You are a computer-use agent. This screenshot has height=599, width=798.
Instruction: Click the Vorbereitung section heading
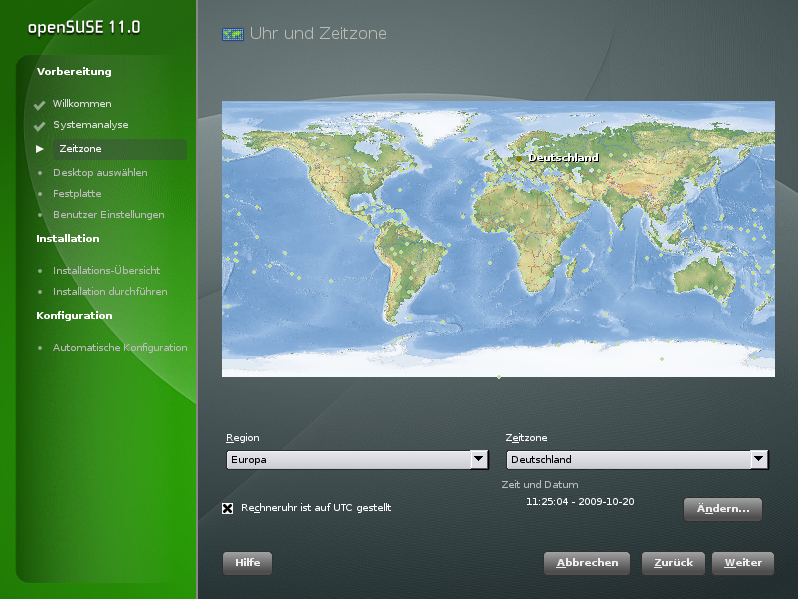point(74,72)
